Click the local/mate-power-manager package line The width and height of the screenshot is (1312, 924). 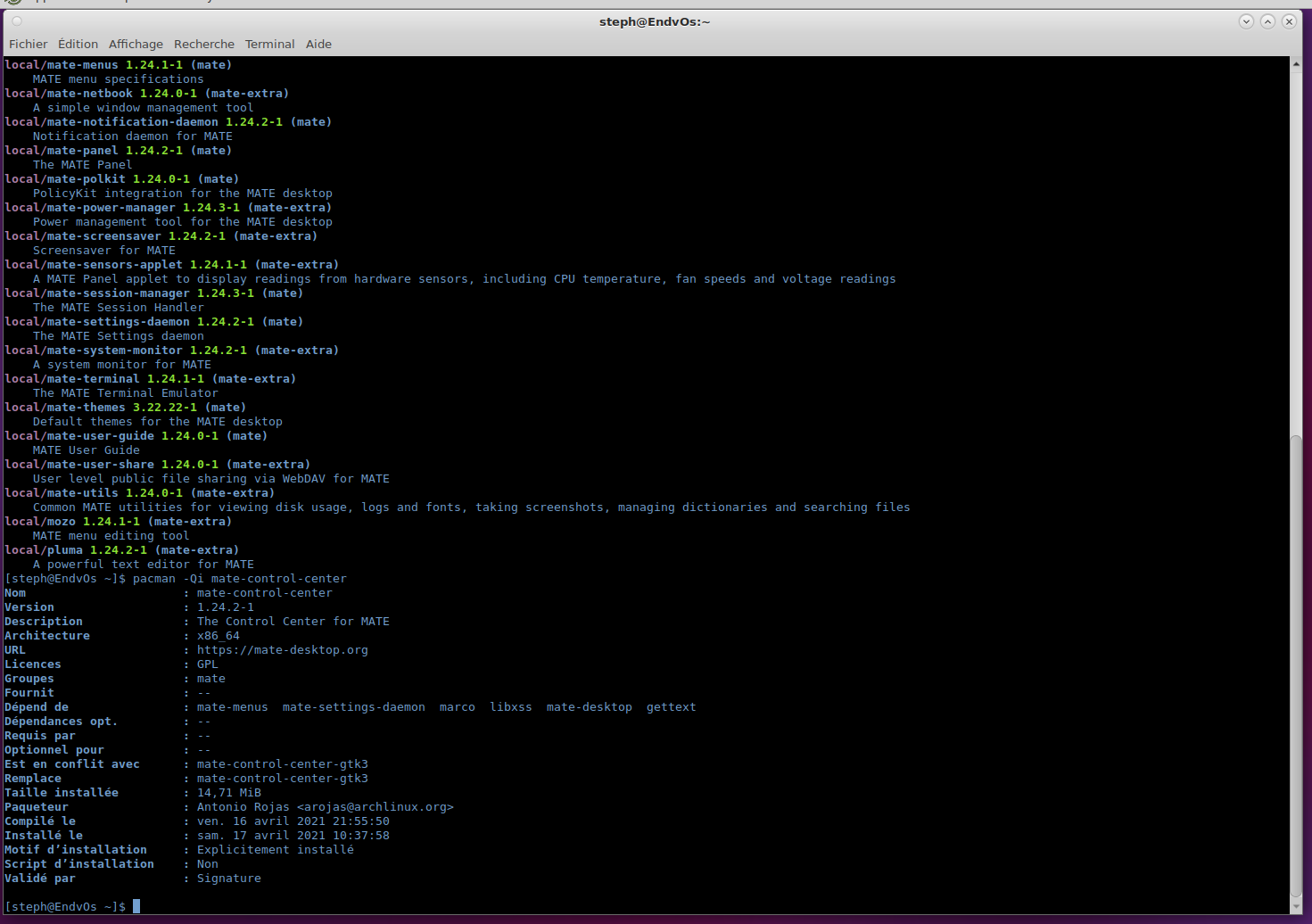point(169,208)
